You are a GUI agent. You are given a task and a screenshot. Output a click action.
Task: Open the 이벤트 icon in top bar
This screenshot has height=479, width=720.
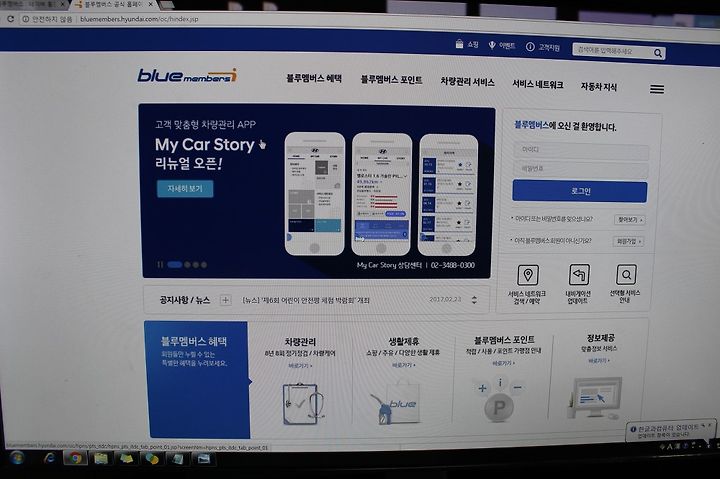pyautogui.click(x=492, y=45)
